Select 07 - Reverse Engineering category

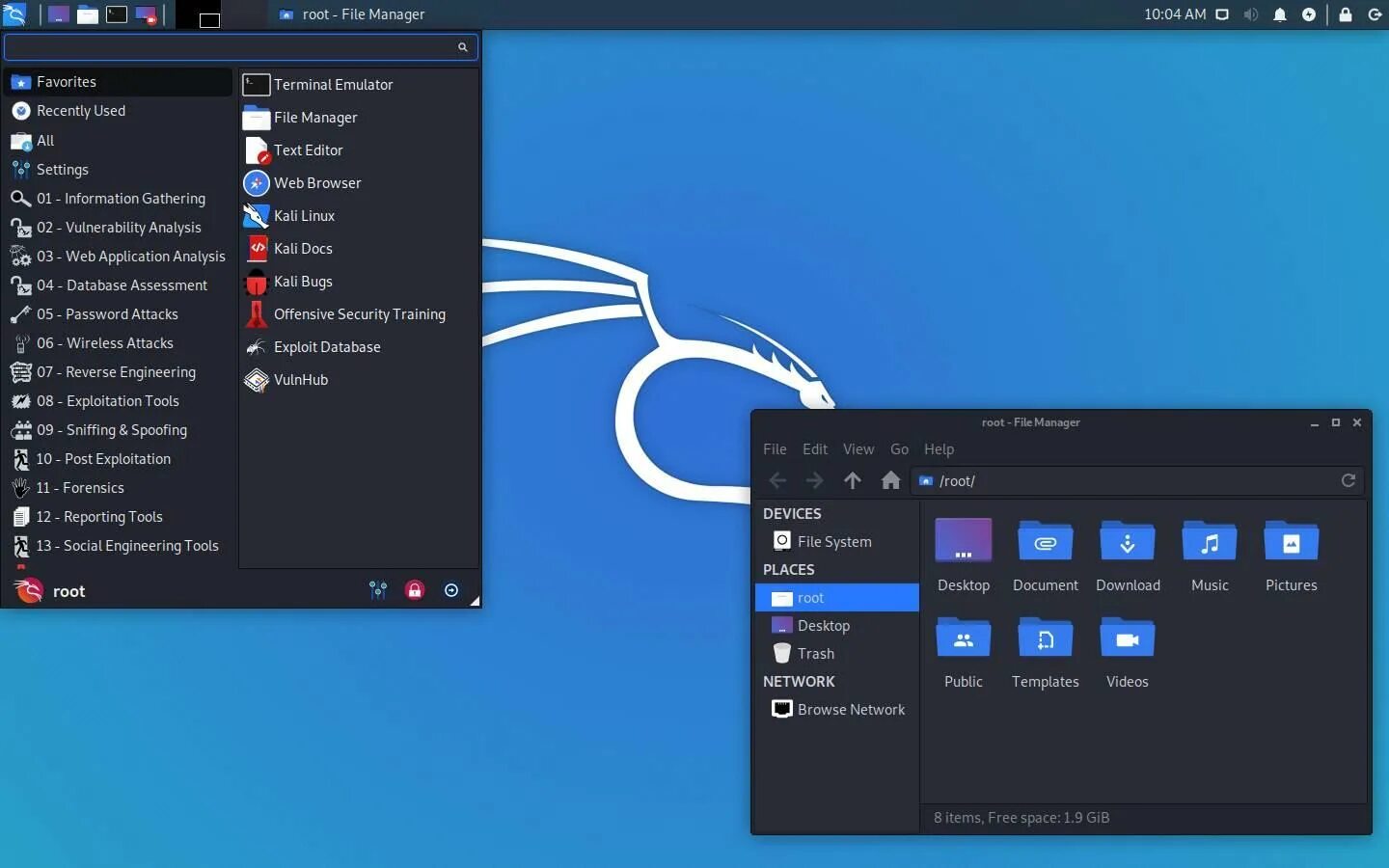pyautogui.click(x=119, y=372)
